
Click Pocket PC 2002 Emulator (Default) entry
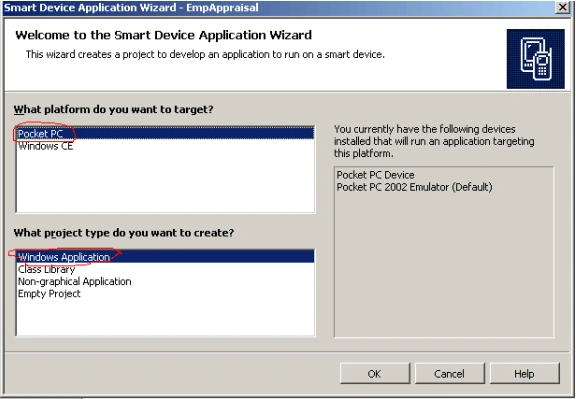pos(414,187)
